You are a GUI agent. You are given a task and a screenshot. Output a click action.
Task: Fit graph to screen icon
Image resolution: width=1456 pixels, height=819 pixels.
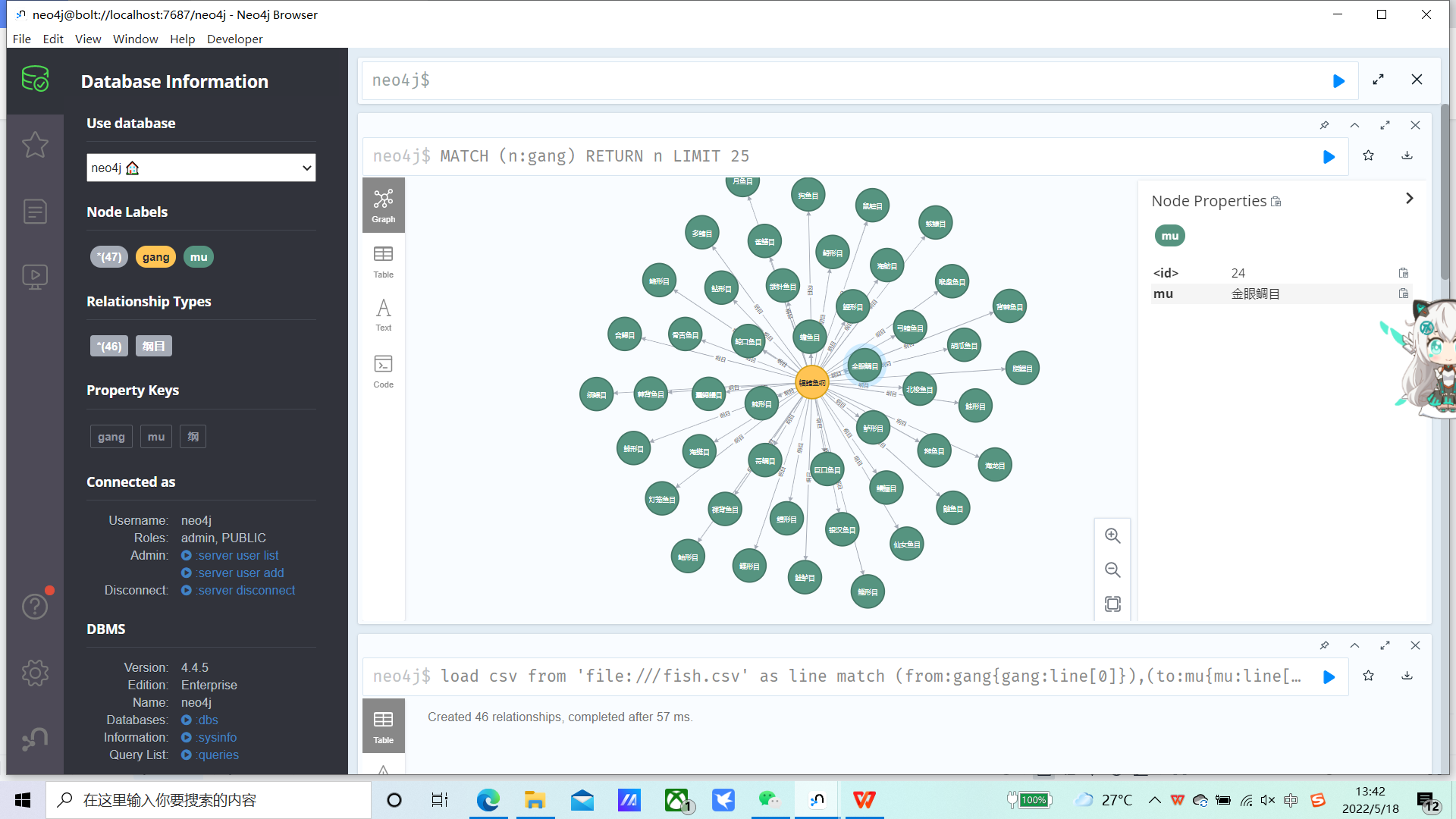[1112, 604]
